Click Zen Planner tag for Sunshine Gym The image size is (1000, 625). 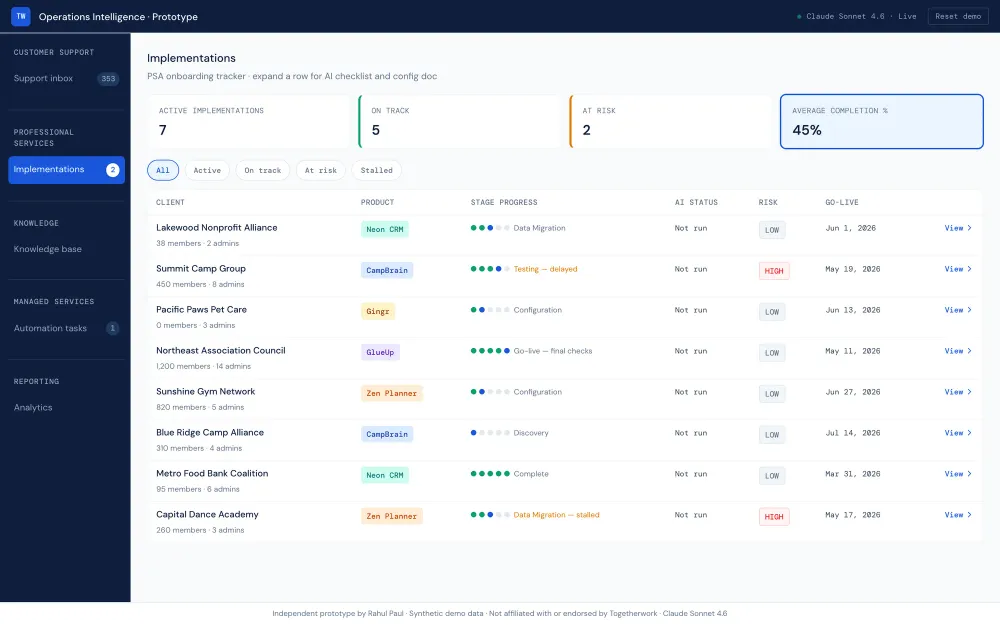coord(391,393)
